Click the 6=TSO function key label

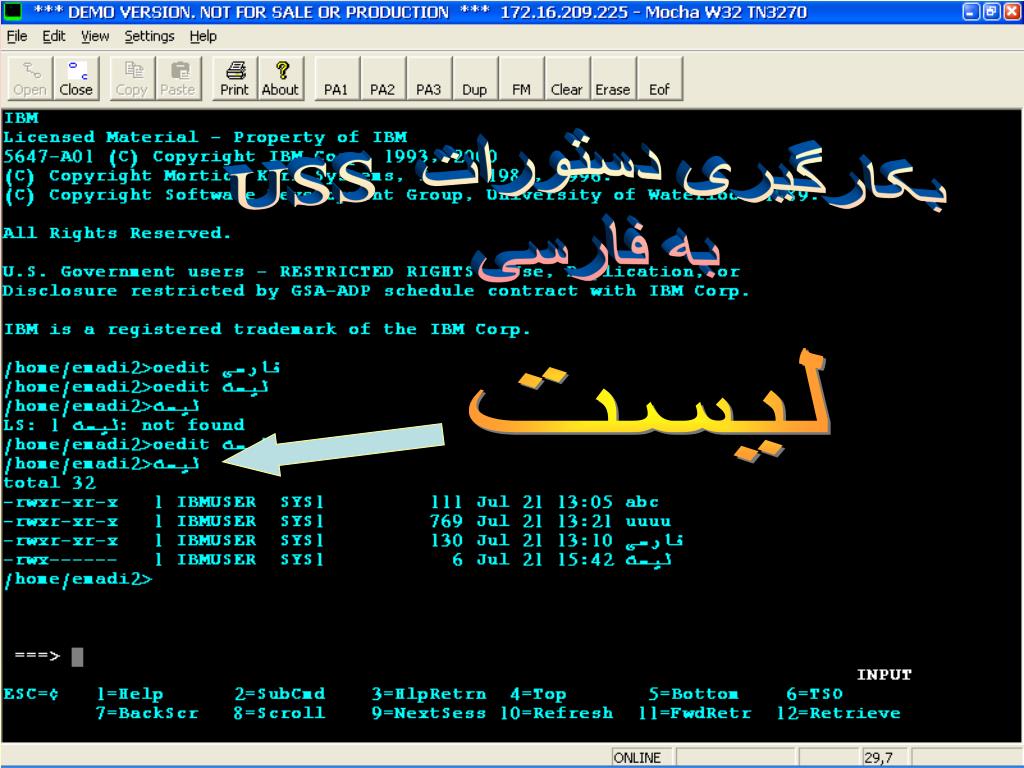tap(814, 694)
